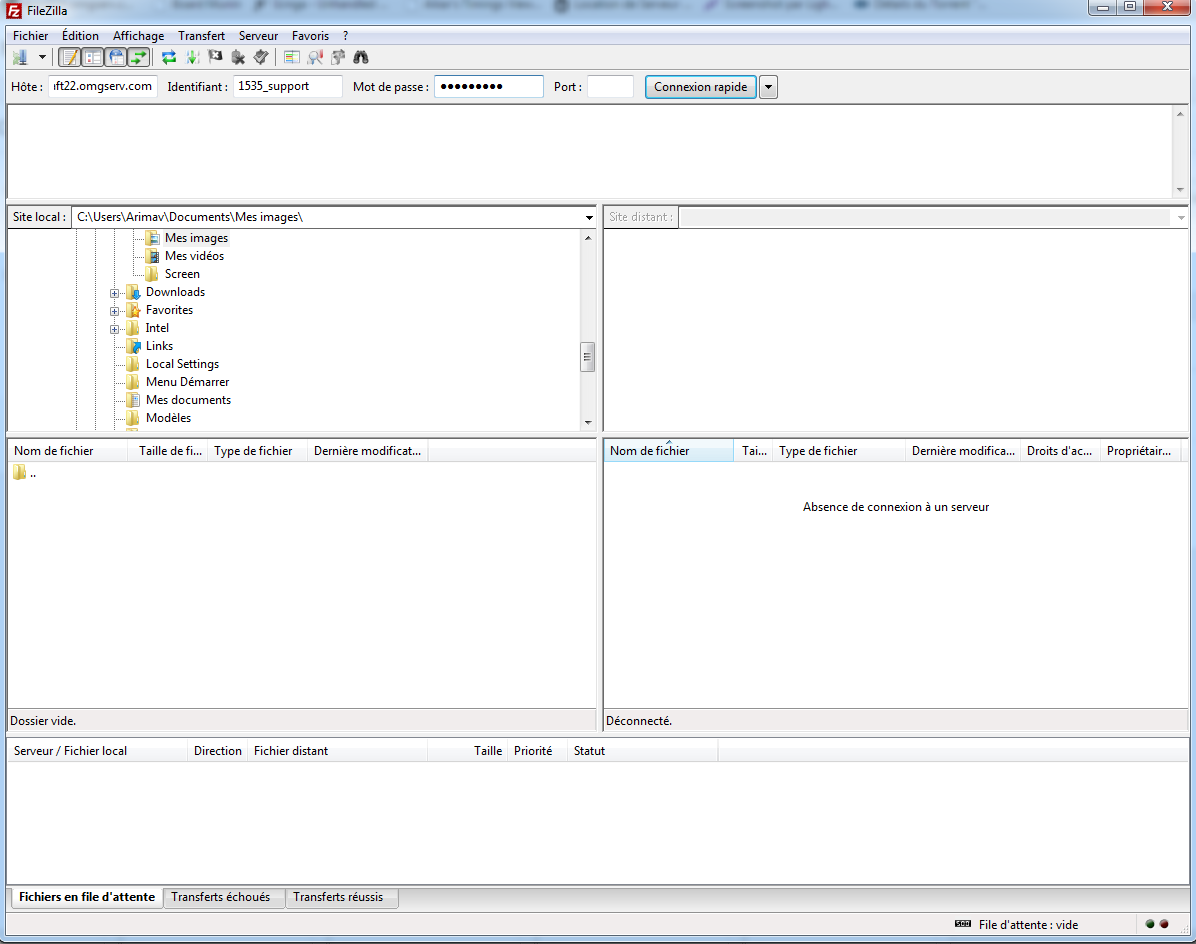
Task: Toggle synchronized browsing toolbar icon
Action: pyautogui.click(x=338, y=57)
